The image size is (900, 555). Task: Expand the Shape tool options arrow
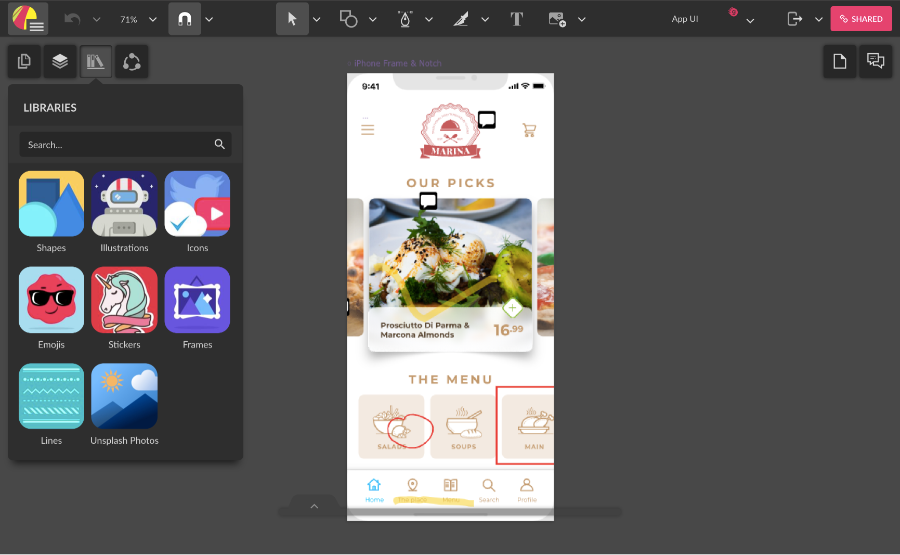click(x=373, y=19)
